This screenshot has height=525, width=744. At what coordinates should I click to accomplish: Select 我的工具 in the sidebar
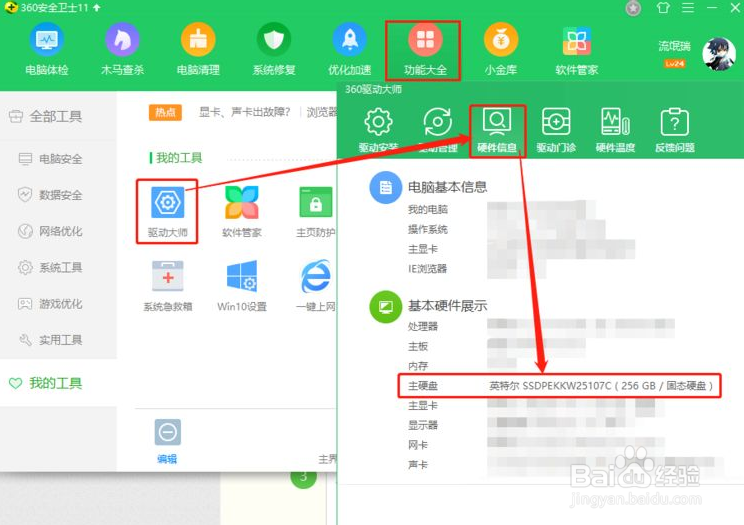pos(46,383)
